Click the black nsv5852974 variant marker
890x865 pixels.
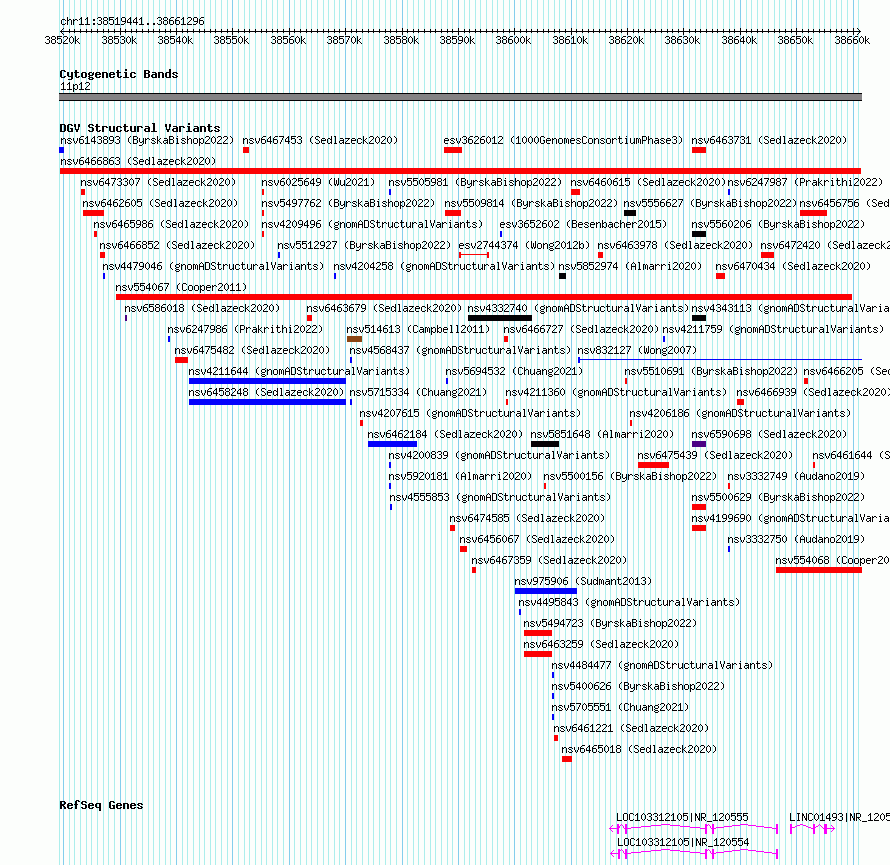tap(562, 276)
